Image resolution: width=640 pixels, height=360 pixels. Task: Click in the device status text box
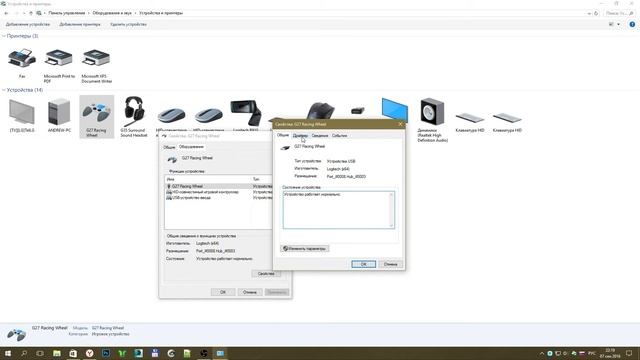click(336, 210)
